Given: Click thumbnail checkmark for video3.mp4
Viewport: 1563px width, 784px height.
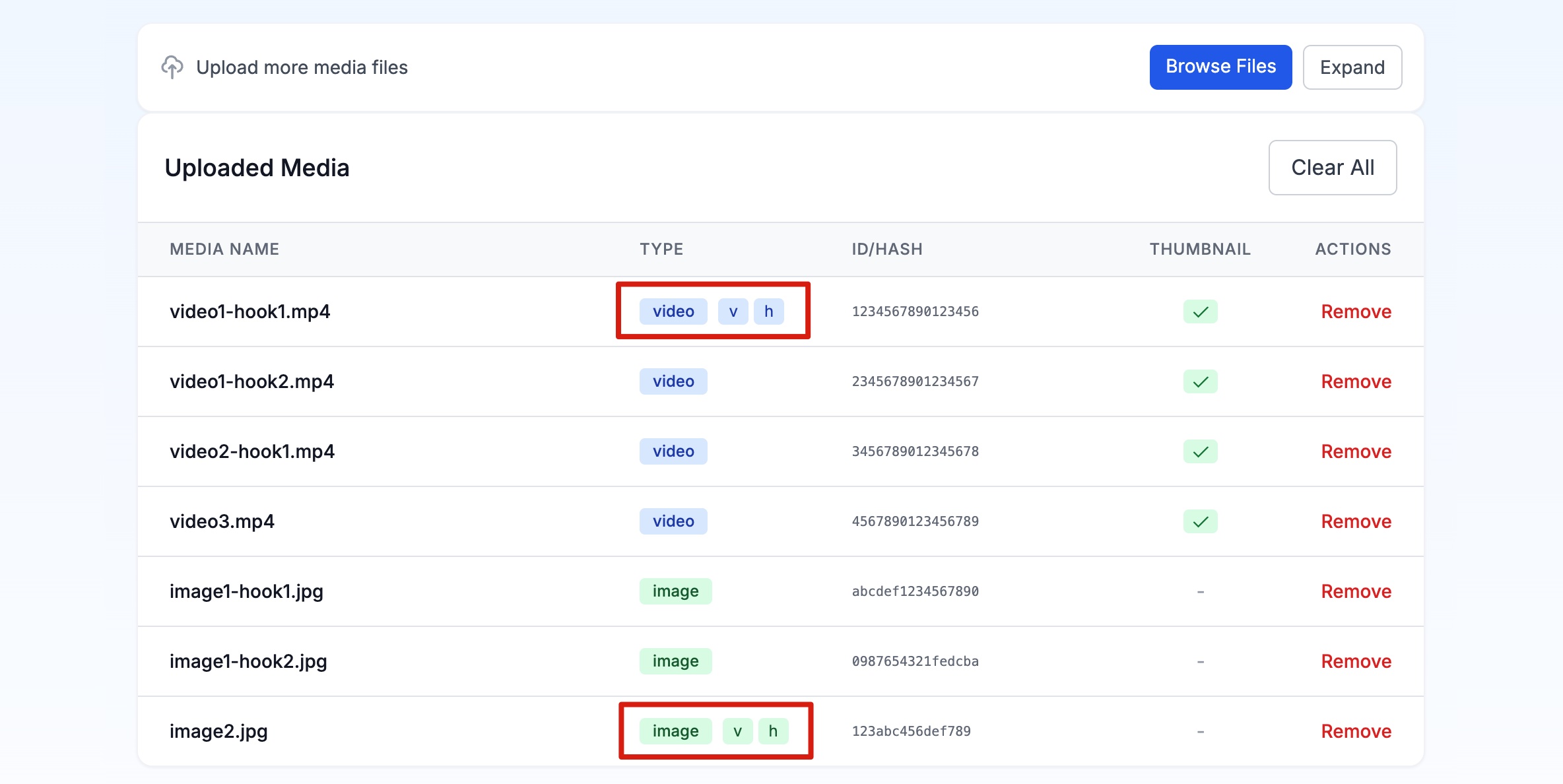Looking at the screenshot, I should (x=1200, y=521).
